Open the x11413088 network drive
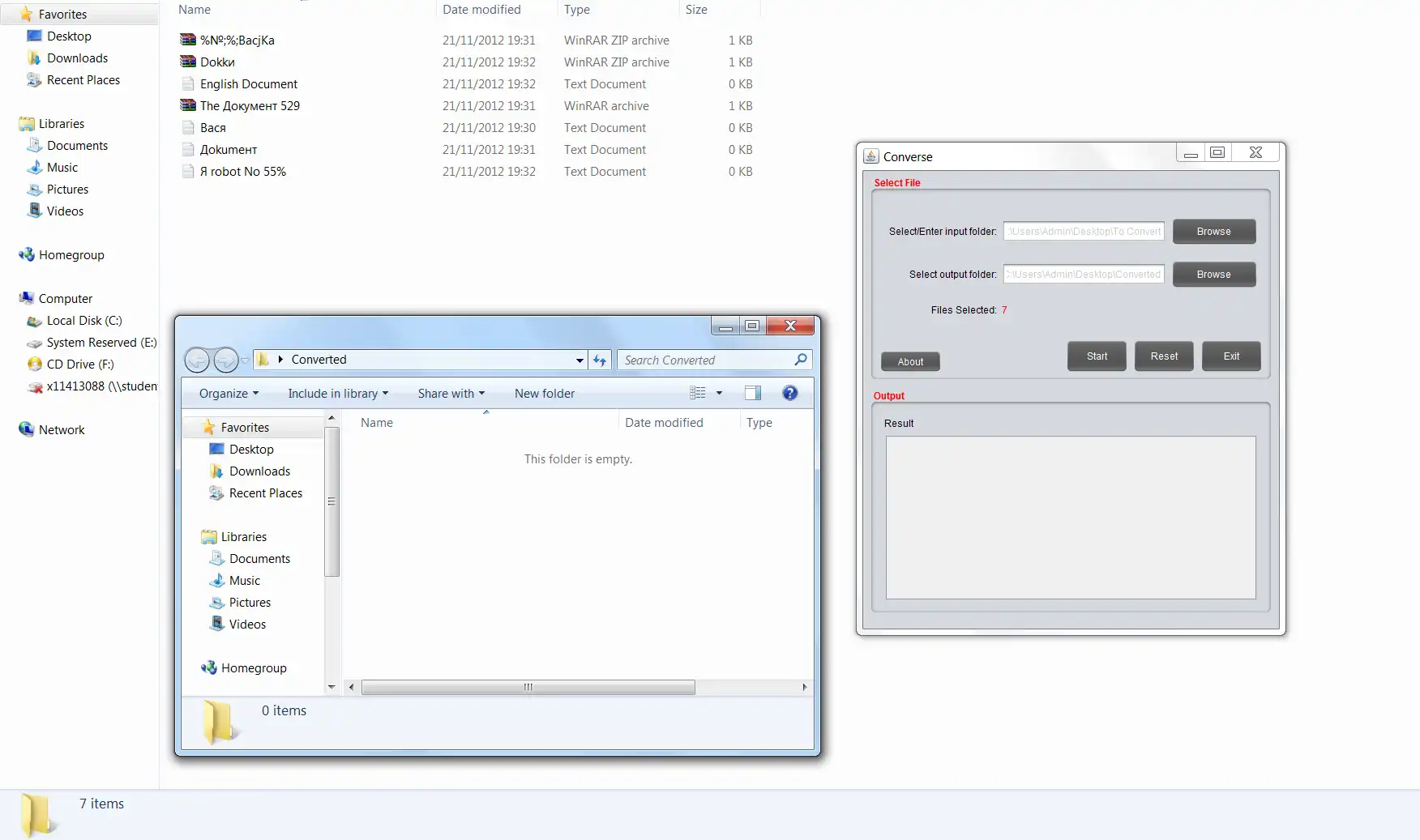Image resolution: width=1420 pixels, height=840 pixels. 101,386
